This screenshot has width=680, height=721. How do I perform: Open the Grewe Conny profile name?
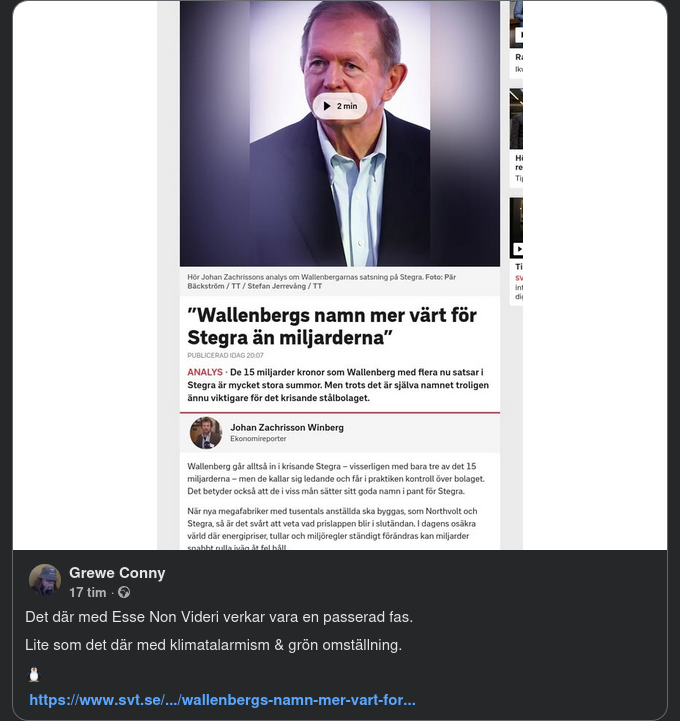[117, 573]
